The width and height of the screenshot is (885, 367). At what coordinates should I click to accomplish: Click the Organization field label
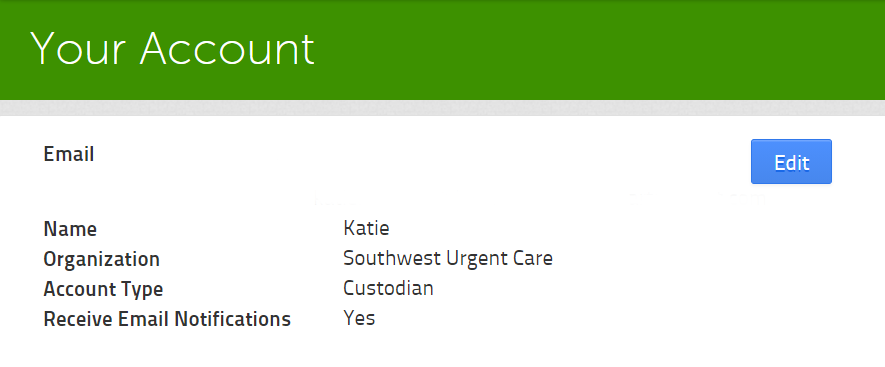102,260
